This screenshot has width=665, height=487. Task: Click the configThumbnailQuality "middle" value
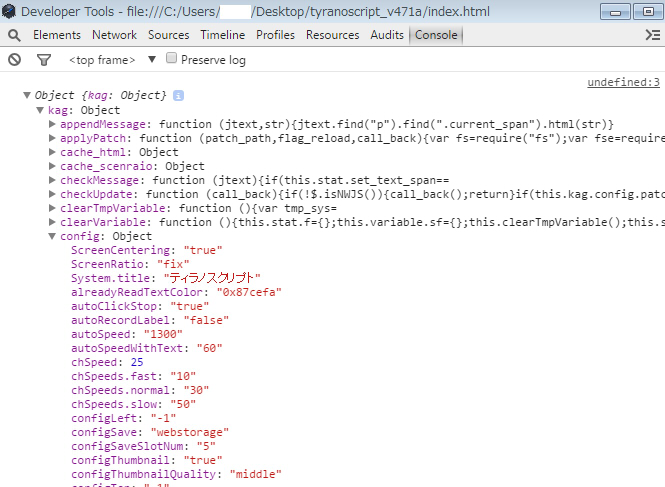pyautogui.click(x=255, y=474)
